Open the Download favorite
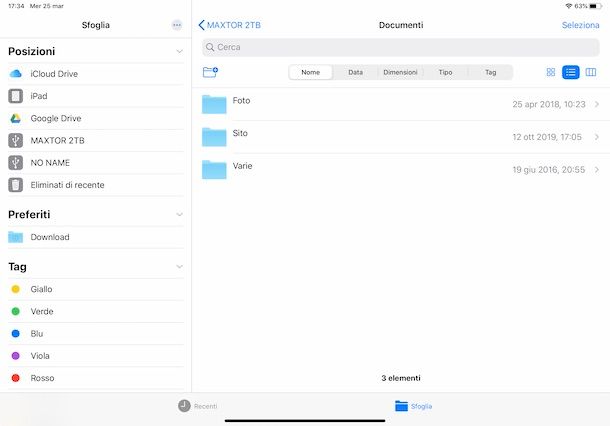610x426 pixels. click(96, 237)
